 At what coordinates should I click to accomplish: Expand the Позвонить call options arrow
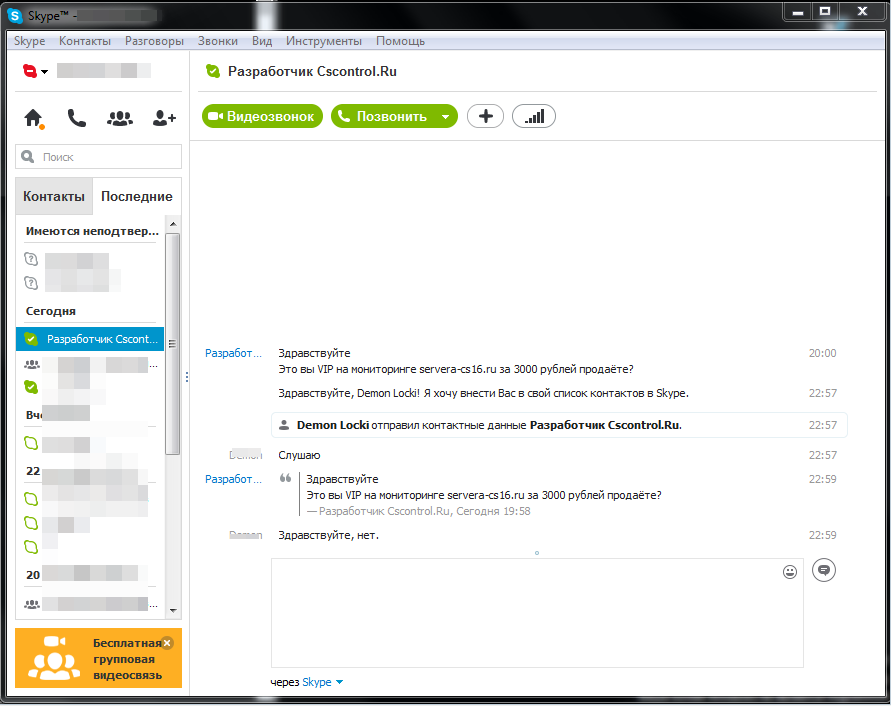[x=446, y=117]
